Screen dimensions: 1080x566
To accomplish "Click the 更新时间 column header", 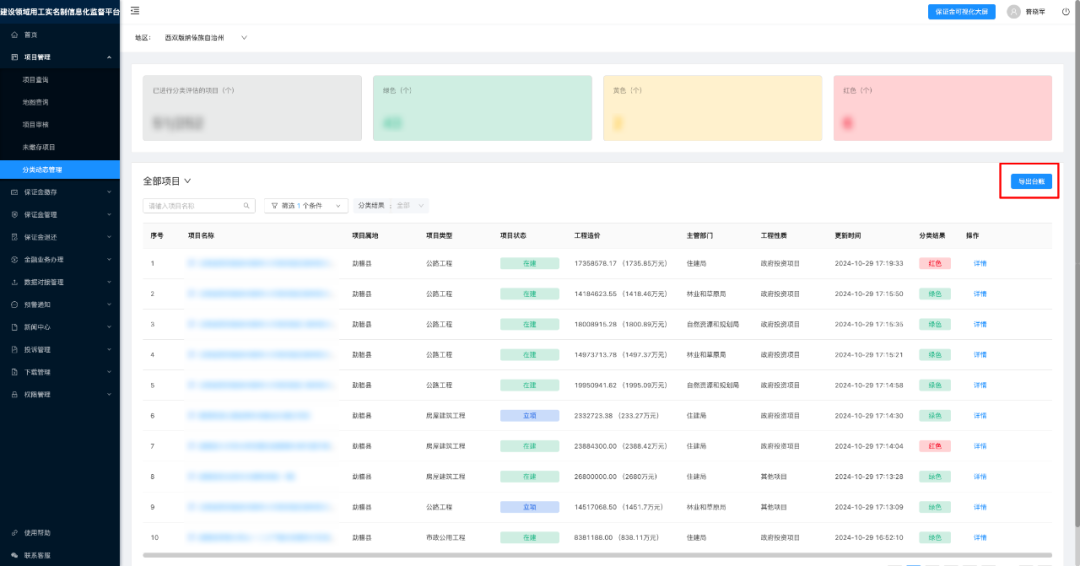I will (848, 235).
